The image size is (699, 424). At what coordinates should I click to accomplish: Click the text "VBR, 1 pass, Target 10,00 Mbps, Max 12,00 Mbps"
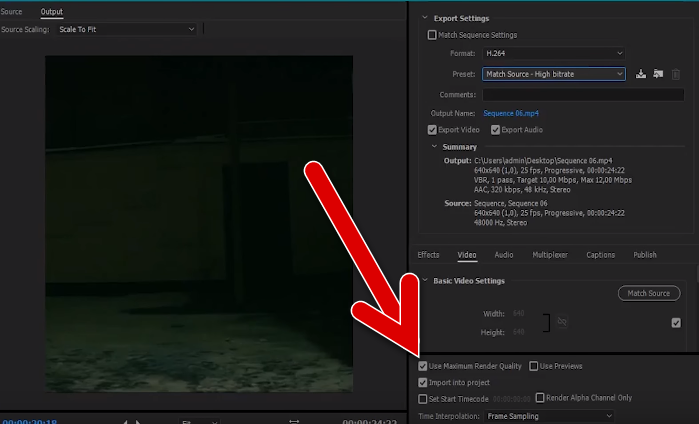coord(553,180)
